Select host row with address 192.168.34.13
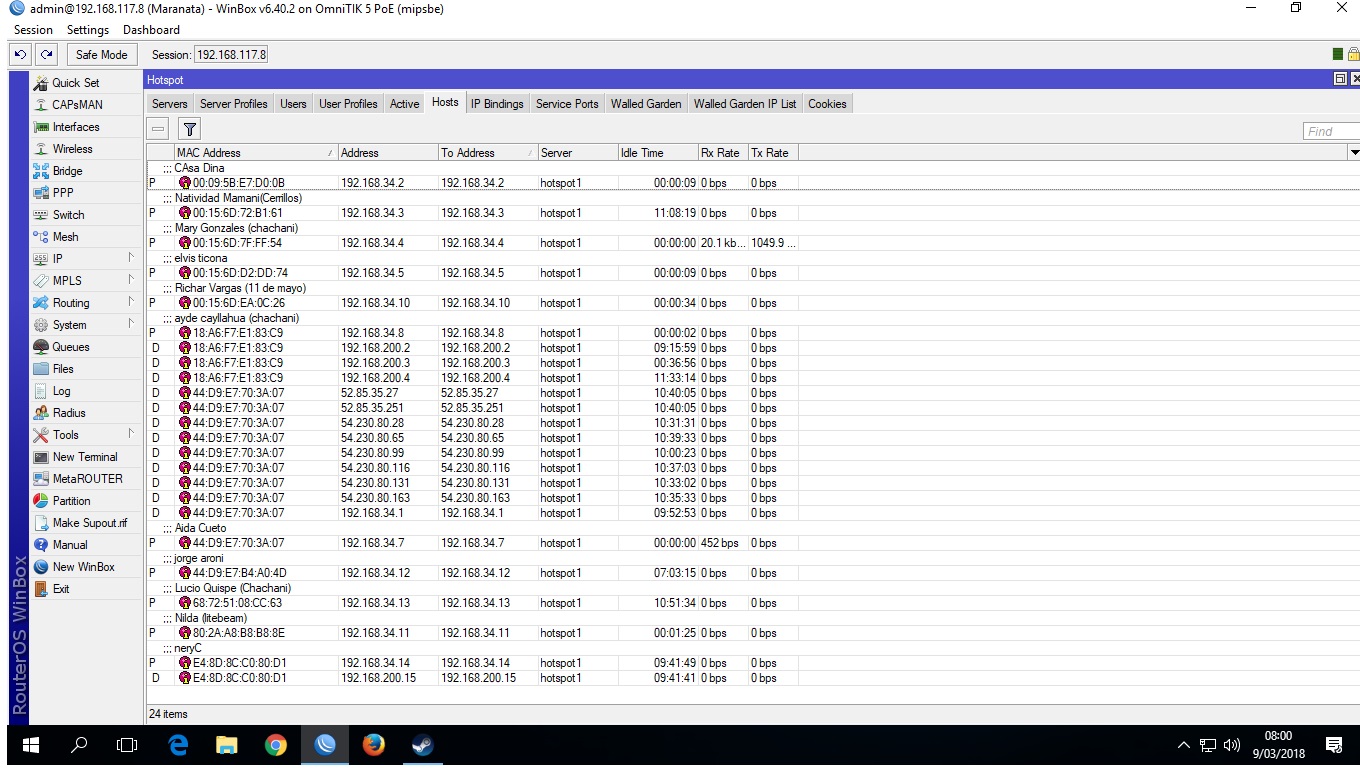This screenshot has height=768, width=1360. coord(753,603)
